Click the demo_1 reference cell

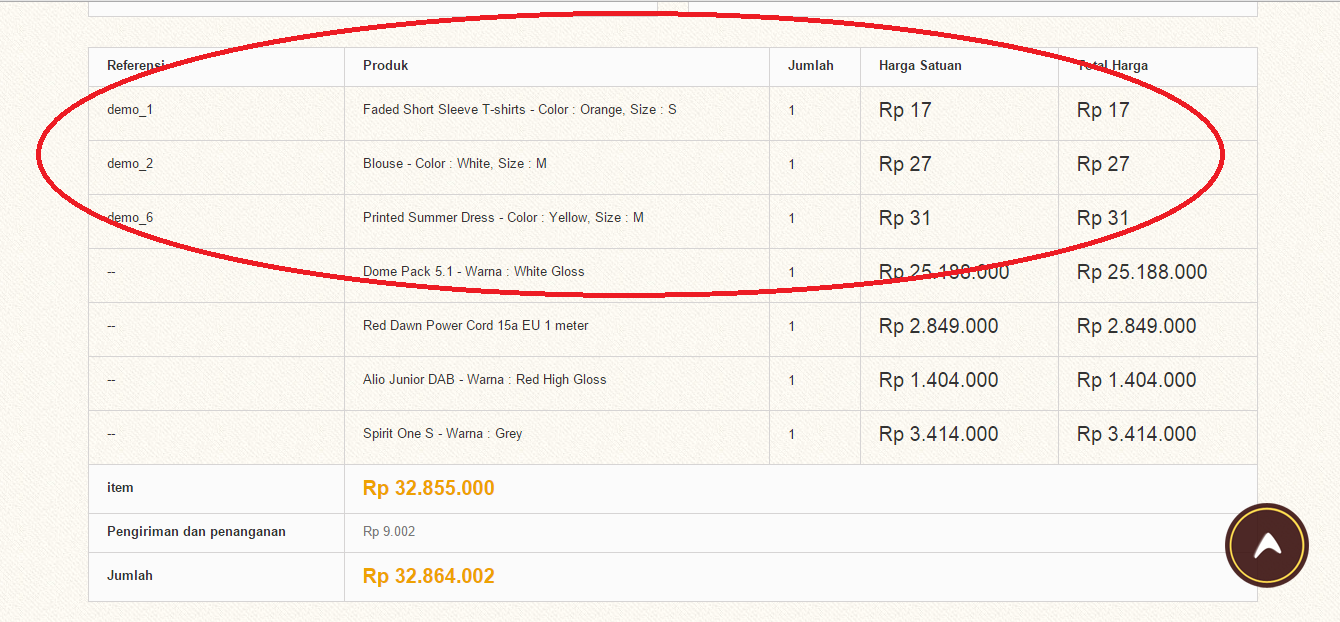point(130,110)
